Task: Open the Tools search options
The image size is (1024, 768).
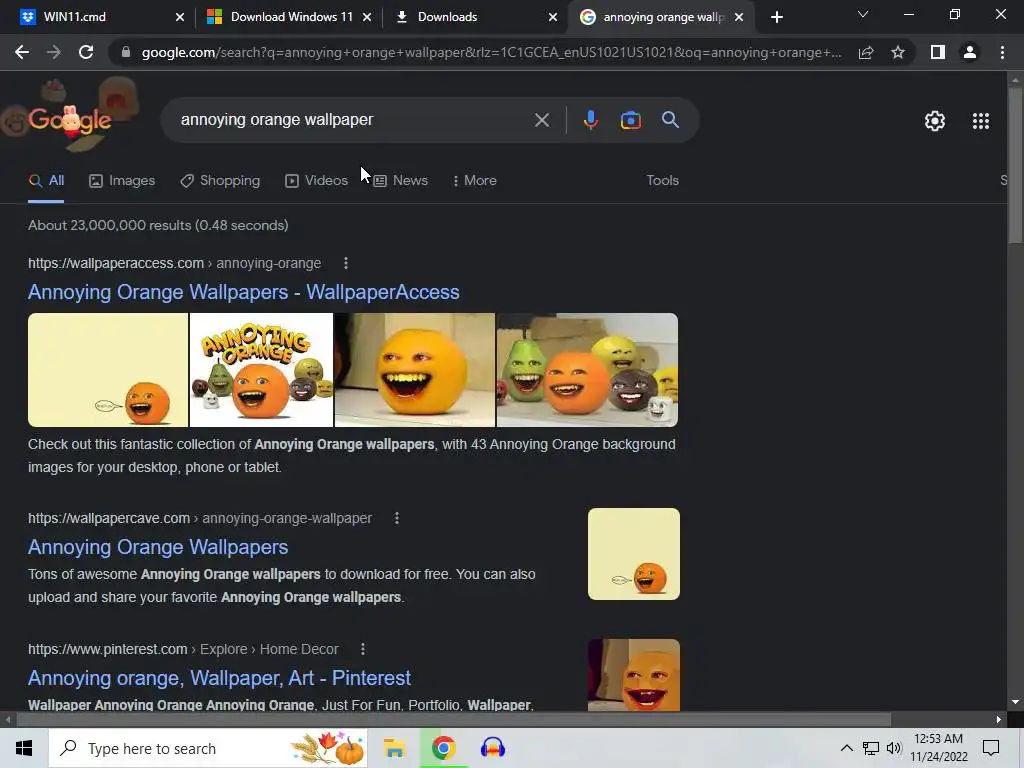Action: pos(662,181)
